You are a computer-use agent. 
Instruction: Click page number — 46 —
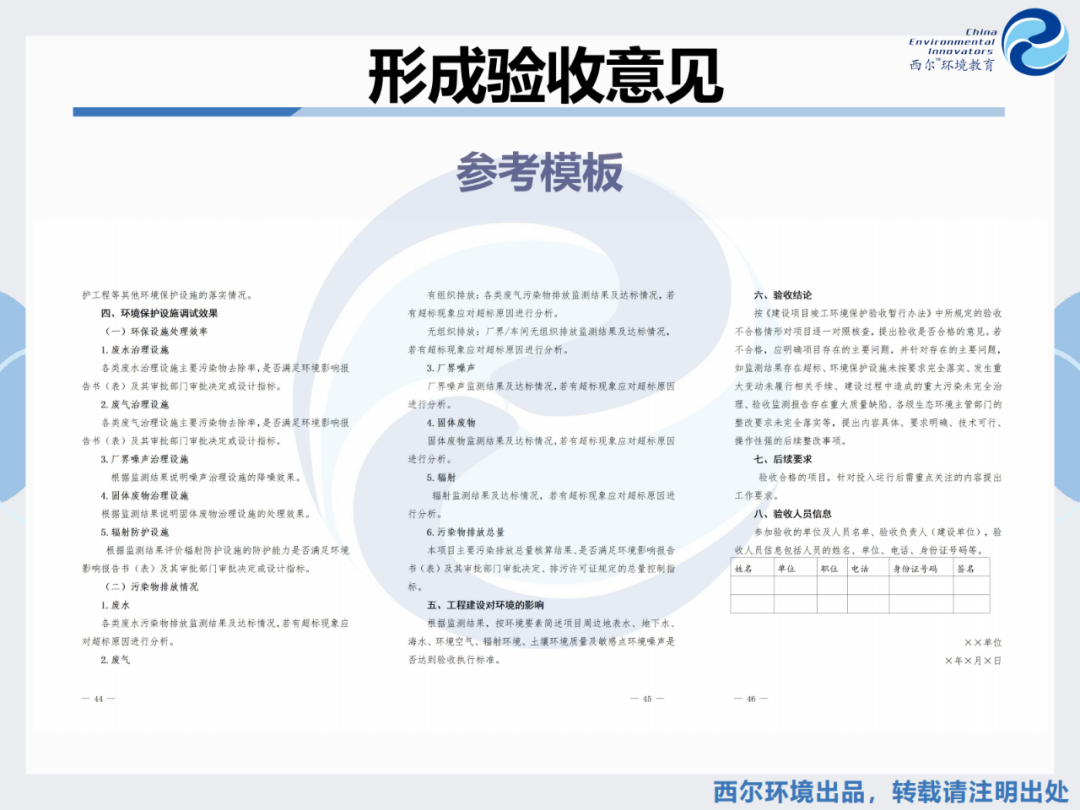coord(751,698)
